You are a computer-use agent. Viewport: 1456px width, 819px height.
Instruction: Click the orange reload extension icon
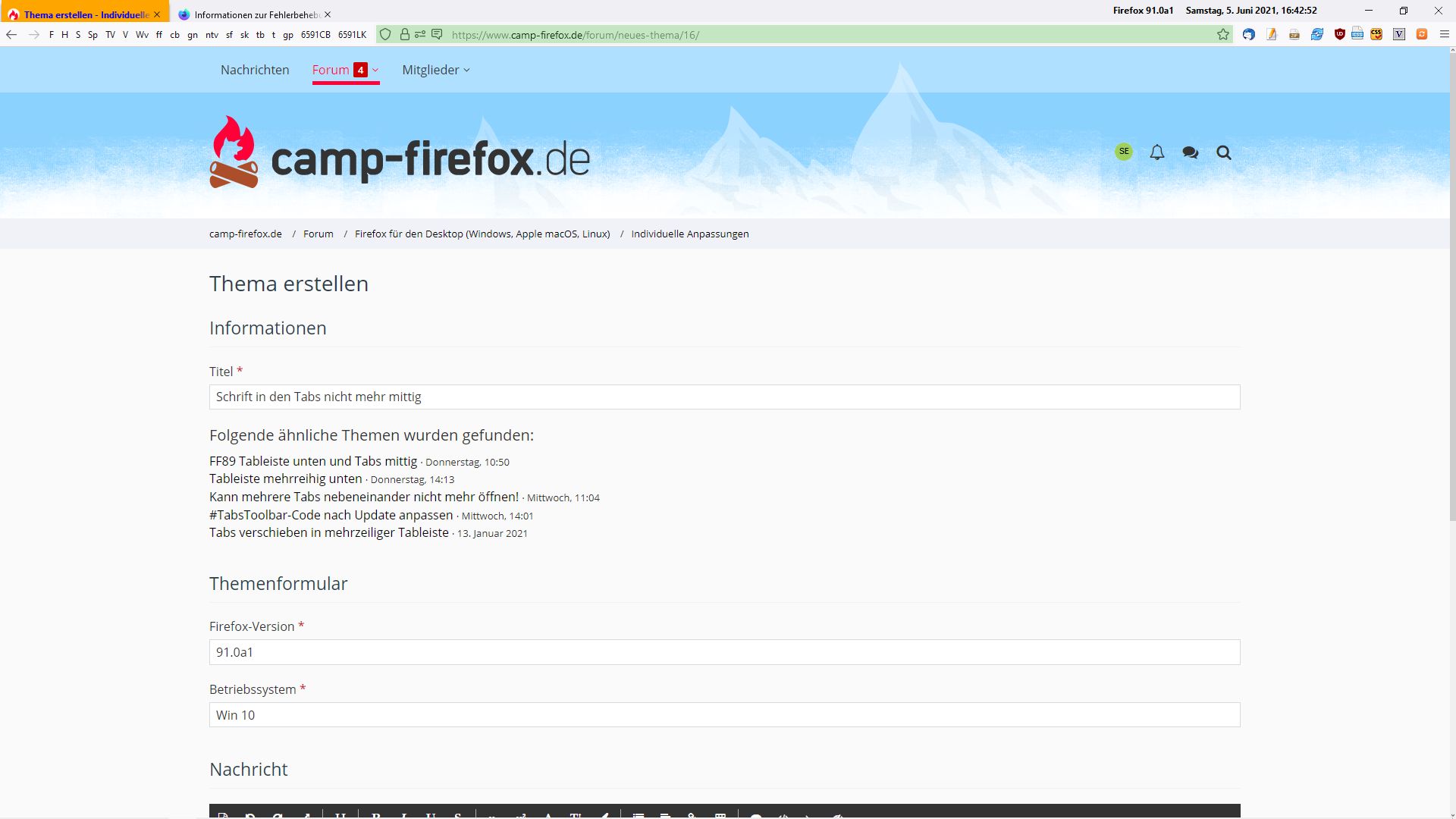click(1422, 34)
